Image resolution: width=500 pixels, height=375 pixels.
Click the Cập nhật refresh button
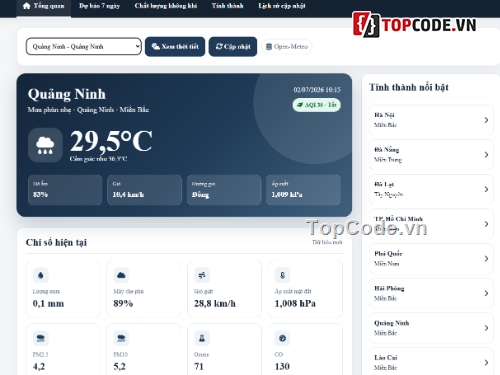point(233,46)
